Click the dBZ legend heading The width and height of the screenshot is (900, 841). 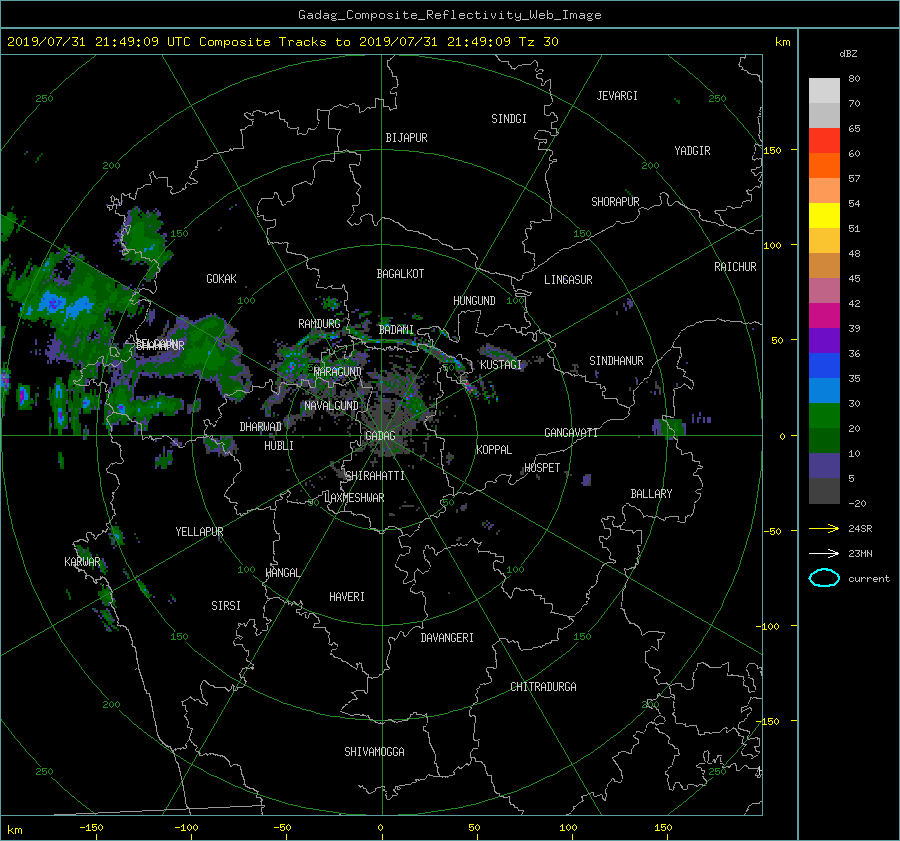coord(848,53)
